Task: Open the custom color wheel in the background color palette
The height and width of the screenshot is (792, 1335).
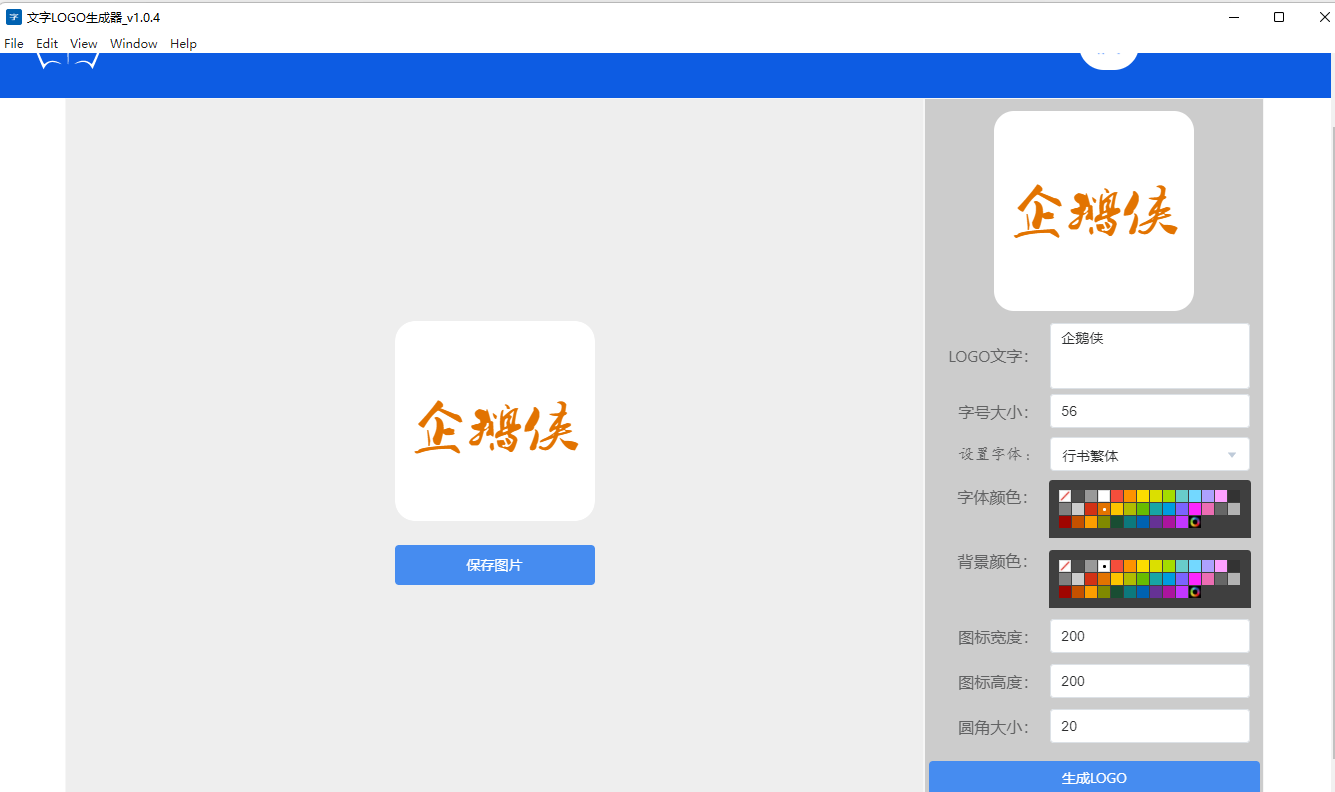Action: pyautogui.click(x=1195, y=593)
